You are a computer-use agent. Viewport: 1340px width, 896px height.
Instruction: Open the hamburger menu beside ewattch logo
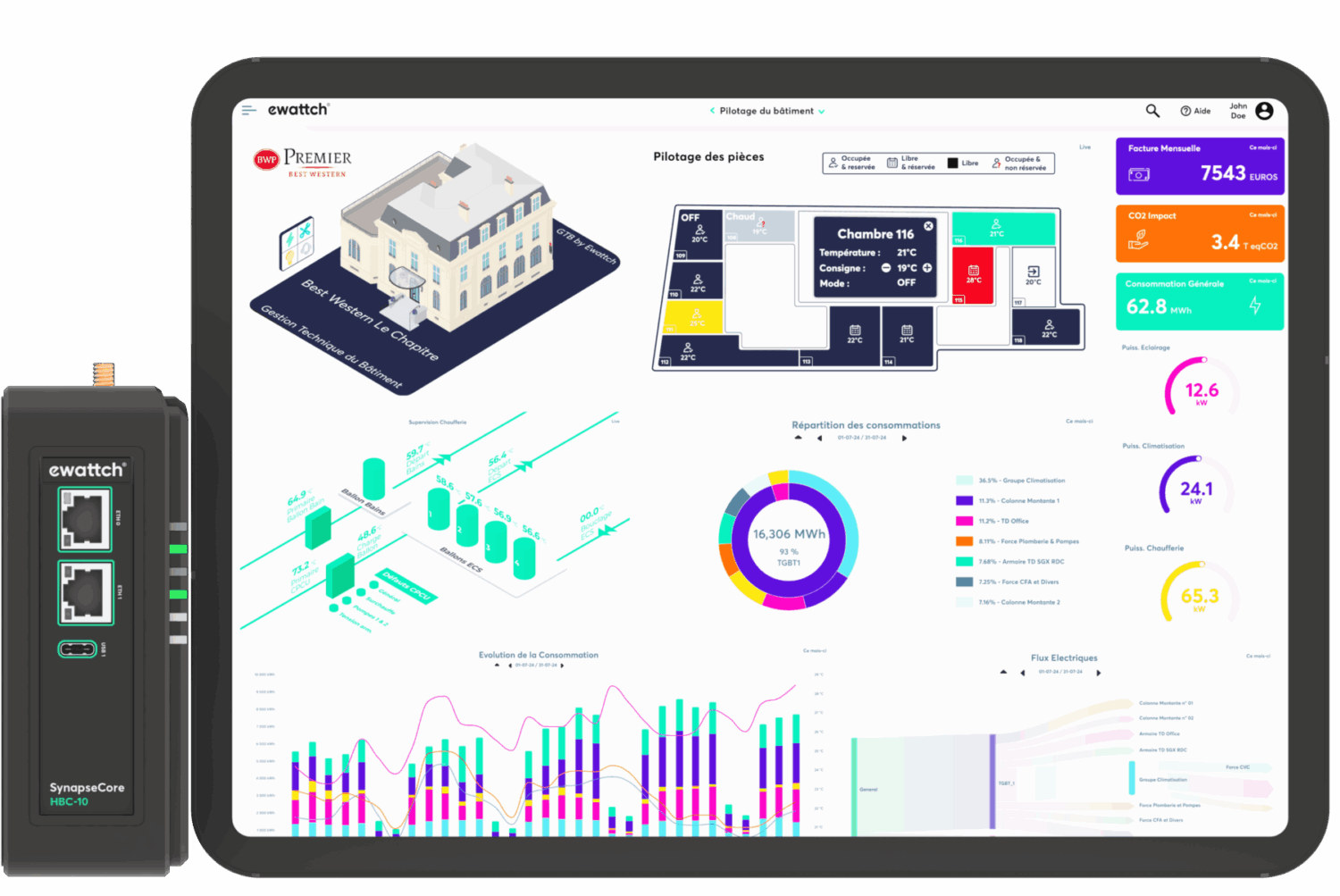click(x=248, y=110)
